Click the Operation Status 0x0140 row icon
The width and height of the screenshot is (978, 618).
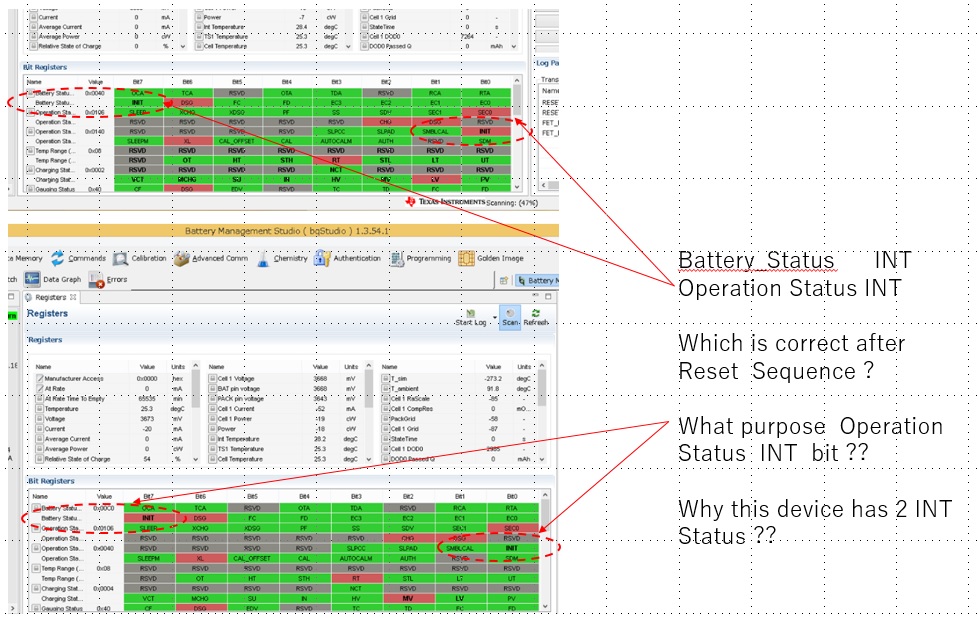point(30,132)
